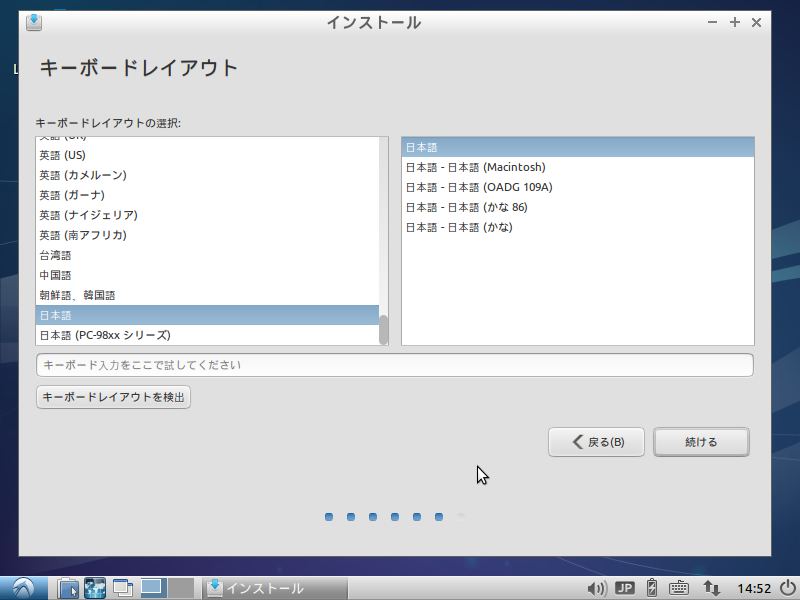Image resolution: width=800 pixels, height=600 pixels.
Task: Click the power button in the tray
Action: pos(787,588)
